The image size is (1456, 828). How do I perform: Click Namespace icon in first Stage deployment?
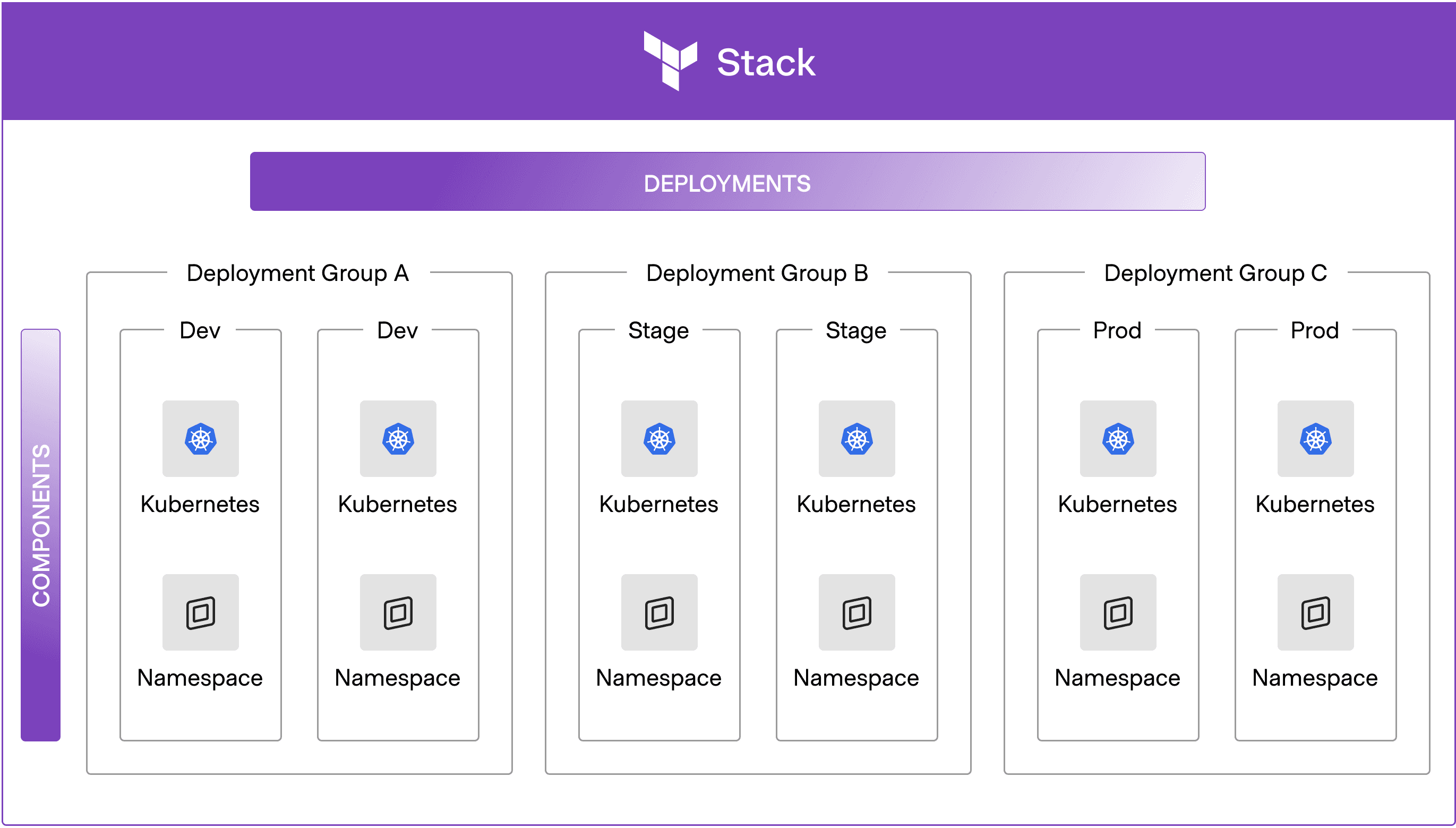click(x=659, y=612)
